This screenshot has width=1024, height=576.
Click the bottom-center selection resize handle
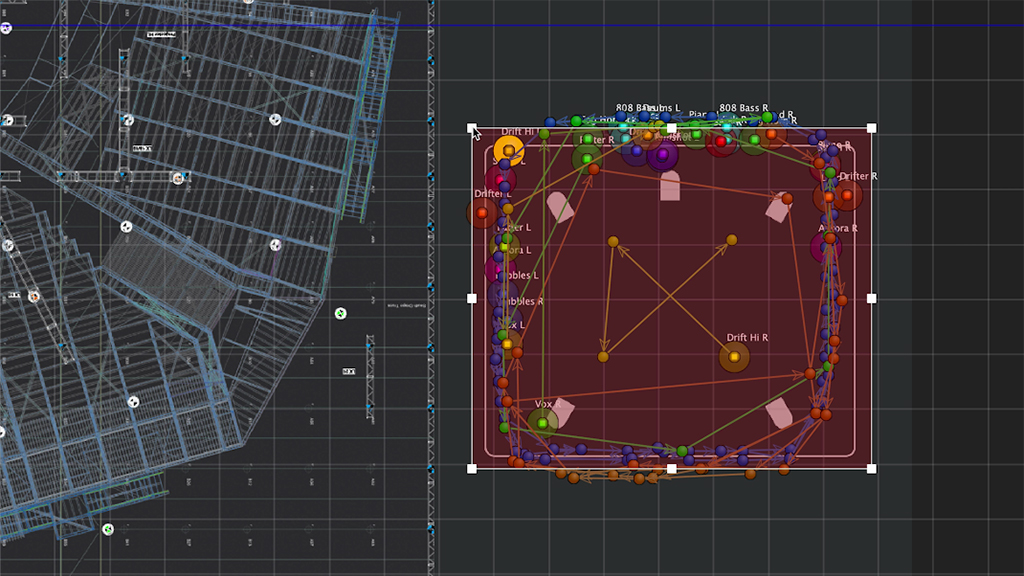[671, 468]
